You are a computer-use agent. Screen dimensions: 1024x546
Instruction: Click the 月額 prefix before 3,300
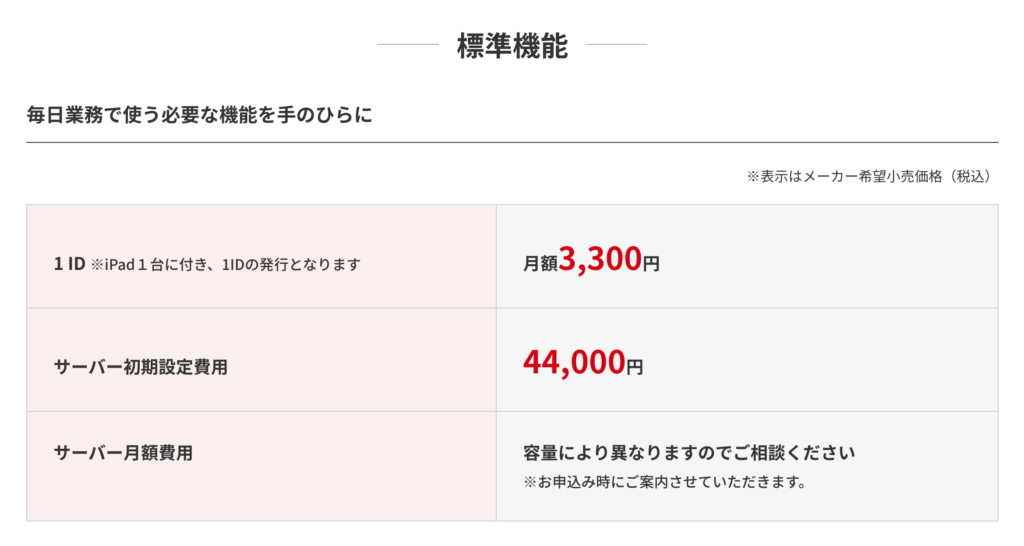pos(540,263)
